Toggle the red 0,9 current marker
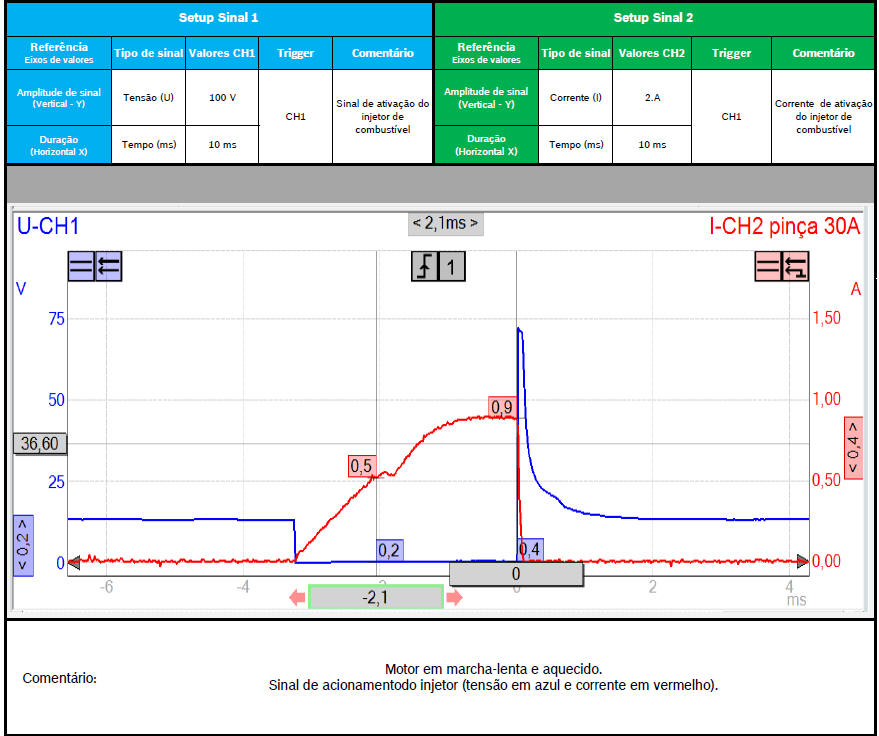 pos(501,406)
